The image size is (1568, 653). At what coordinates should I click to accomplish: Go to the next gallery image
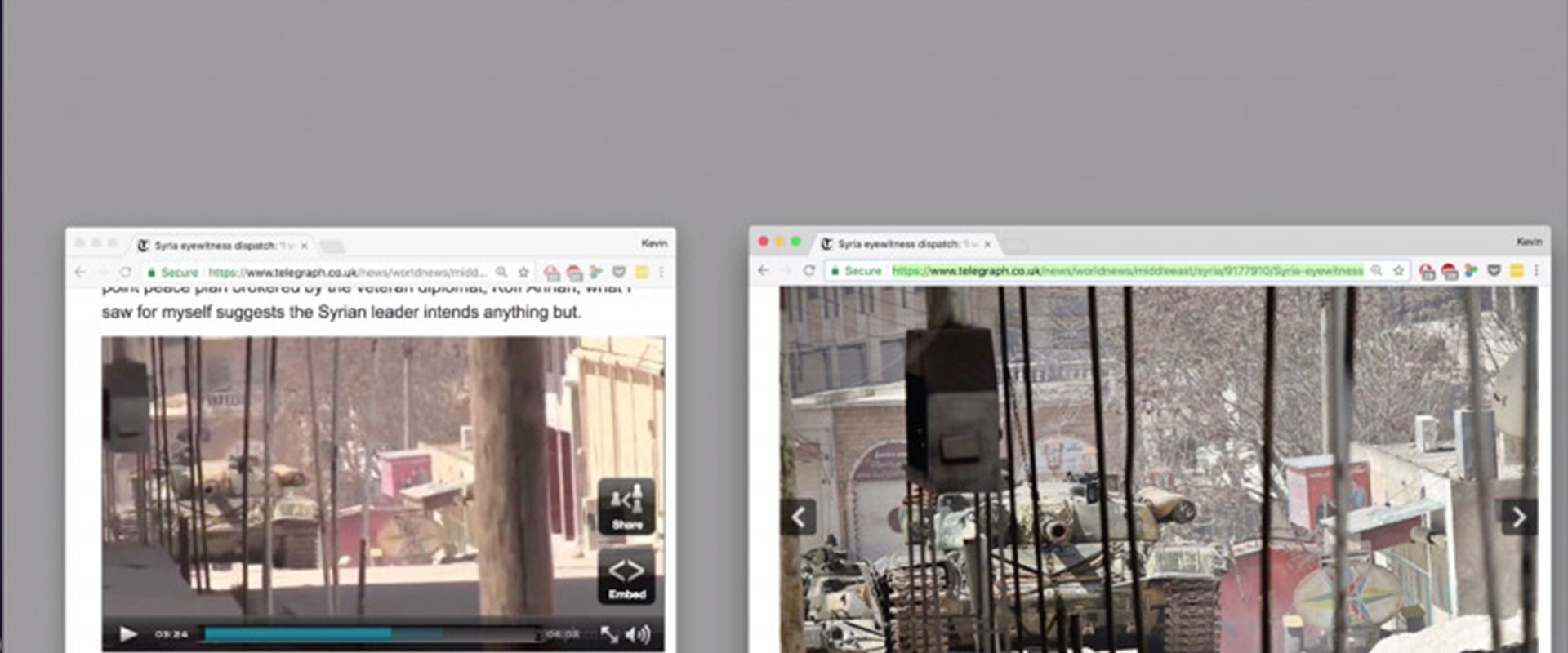pyautogui.click(x=1518, y=517)
